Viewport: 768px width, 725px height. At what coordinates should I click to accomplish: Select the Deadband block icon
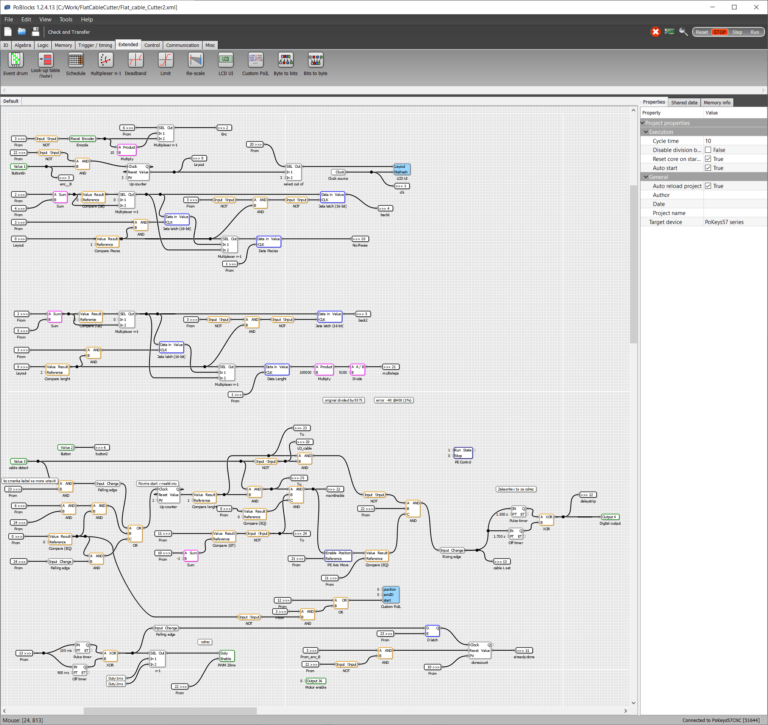[x=135, y=60]
